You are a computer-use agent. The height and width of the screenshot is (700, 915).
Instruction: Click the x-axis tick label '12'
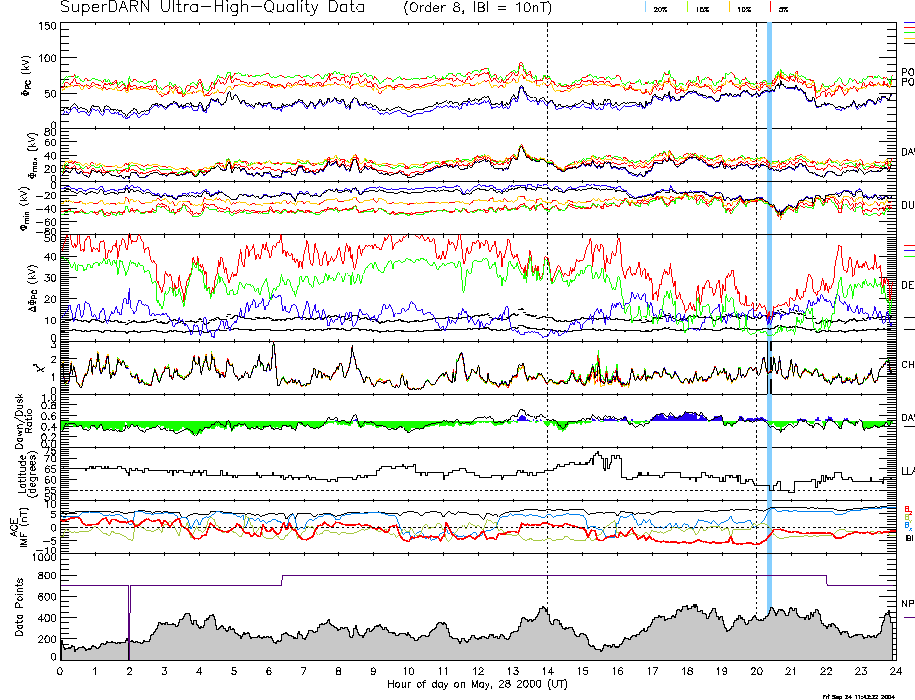coord(478,671)
